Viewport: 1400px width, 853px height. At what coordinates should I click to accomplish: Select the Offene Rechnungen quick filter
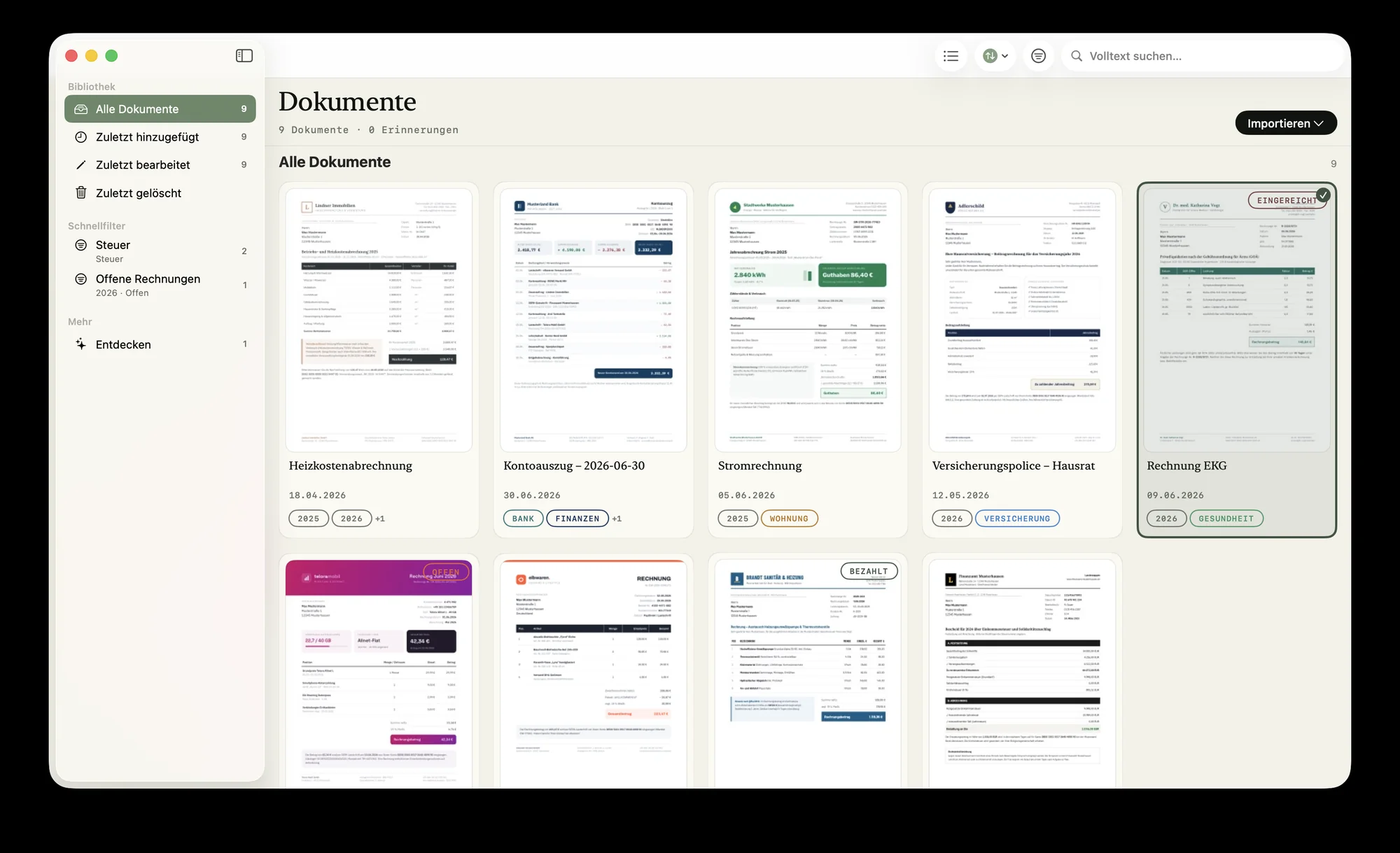coord(160,285)
